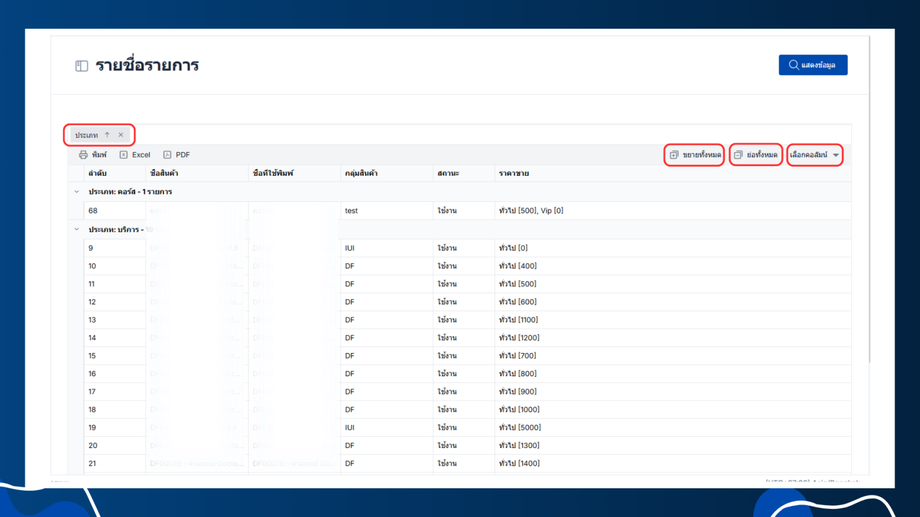Click the ชื่อสินค้า column header
The image size is (920, 517).
(164, 174)
